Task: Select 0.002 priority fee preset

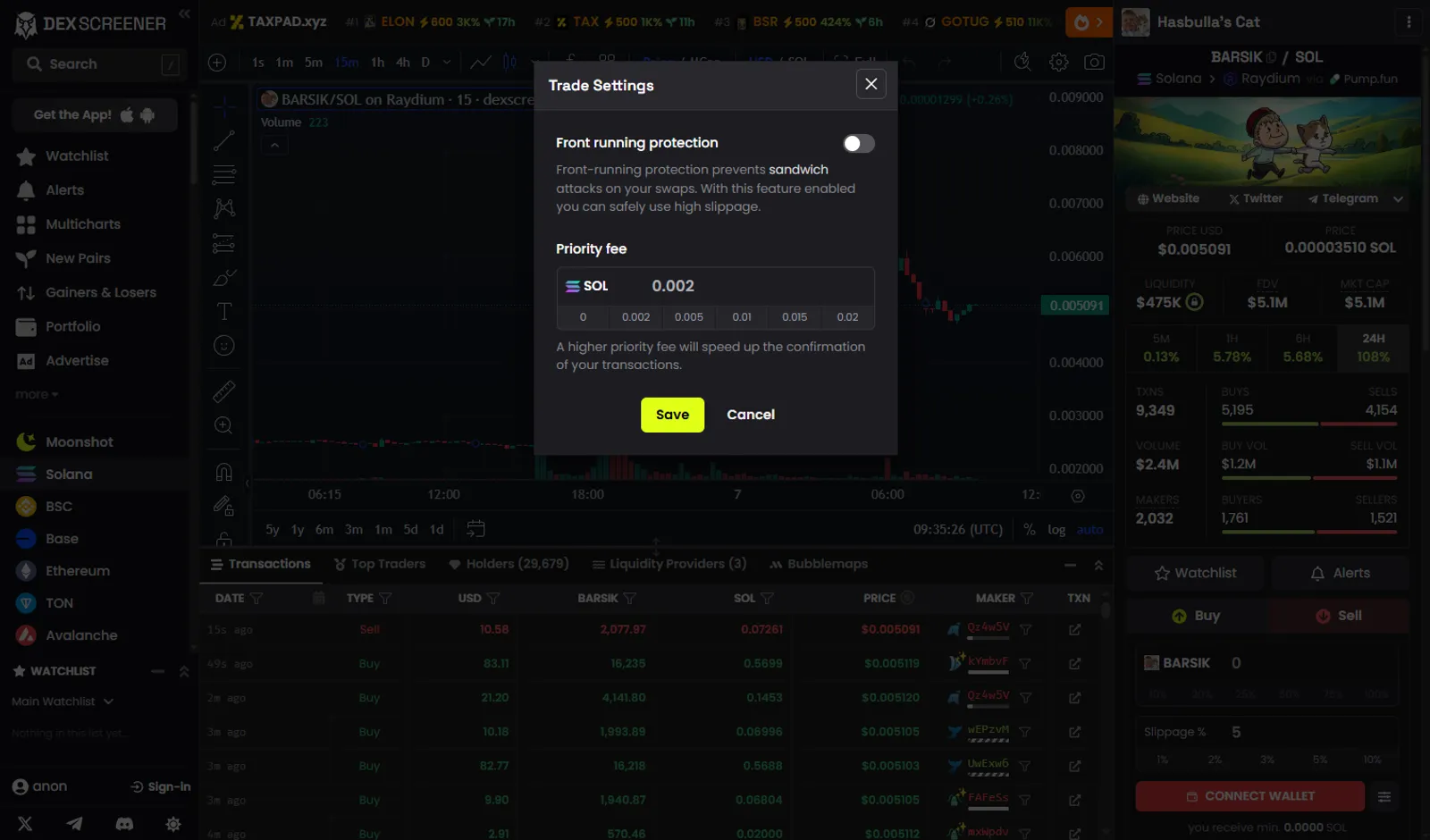Action: point(636,317)
